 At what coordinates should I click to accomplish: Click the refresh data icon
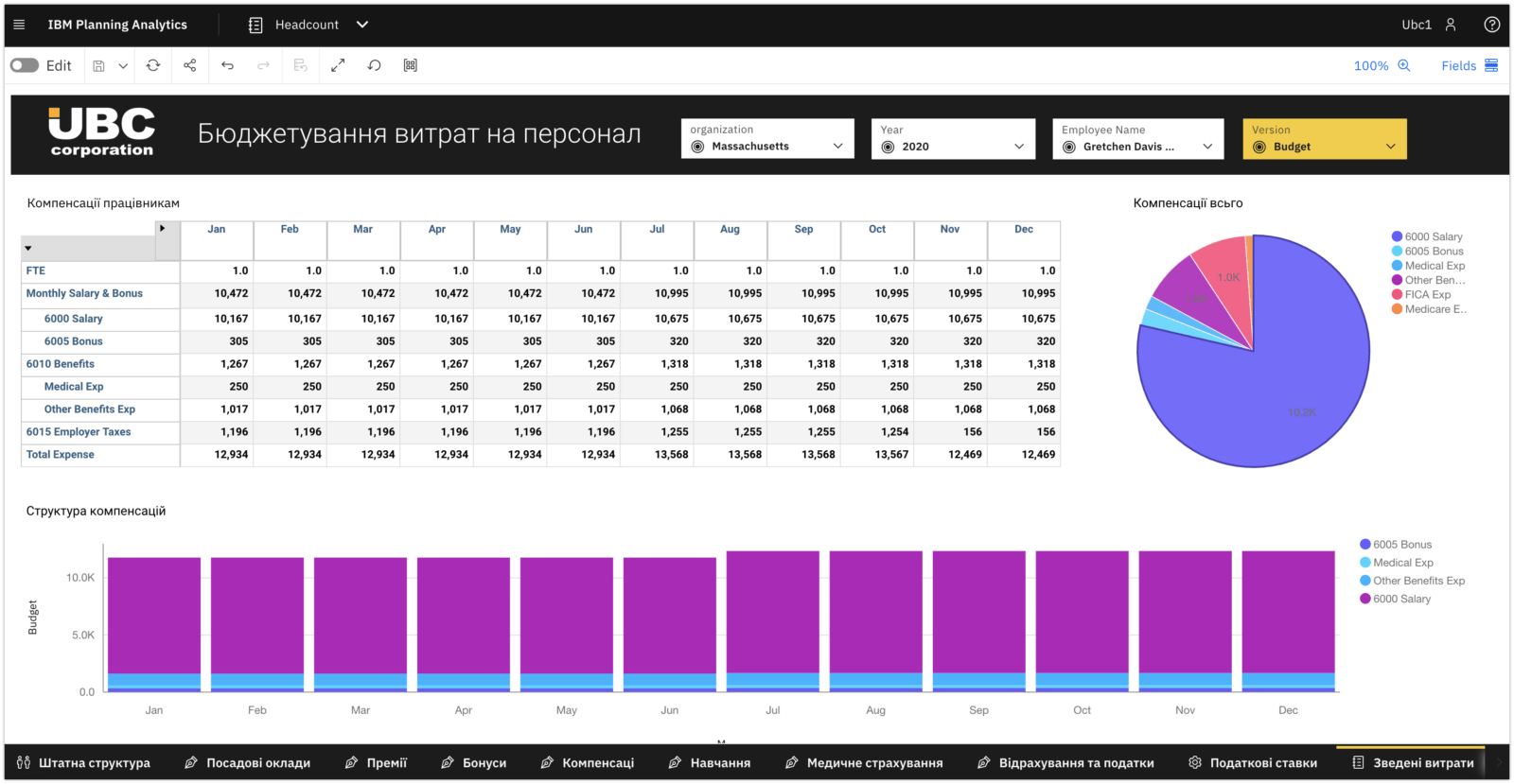(x=153, y=65)
